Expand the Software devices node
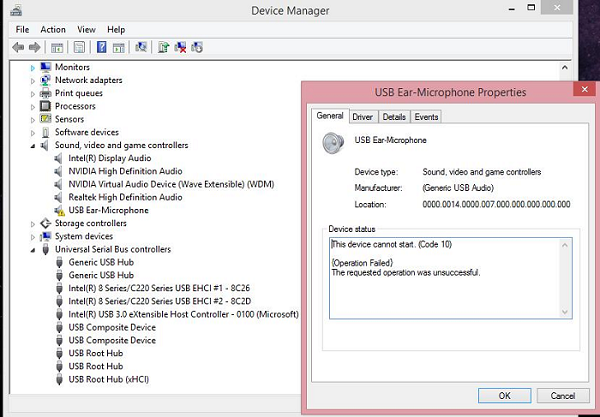Screen dimensions: 600x417 click(33, 133)
